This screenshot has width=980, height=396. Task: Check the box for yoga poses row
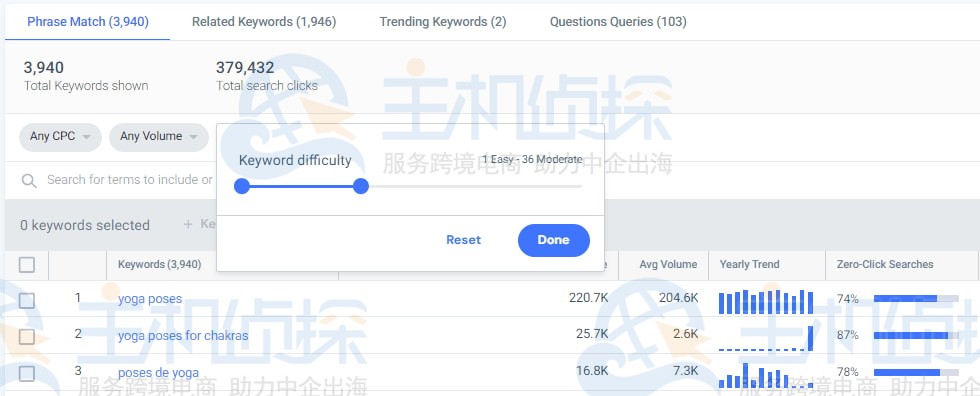tap(26, 300)
